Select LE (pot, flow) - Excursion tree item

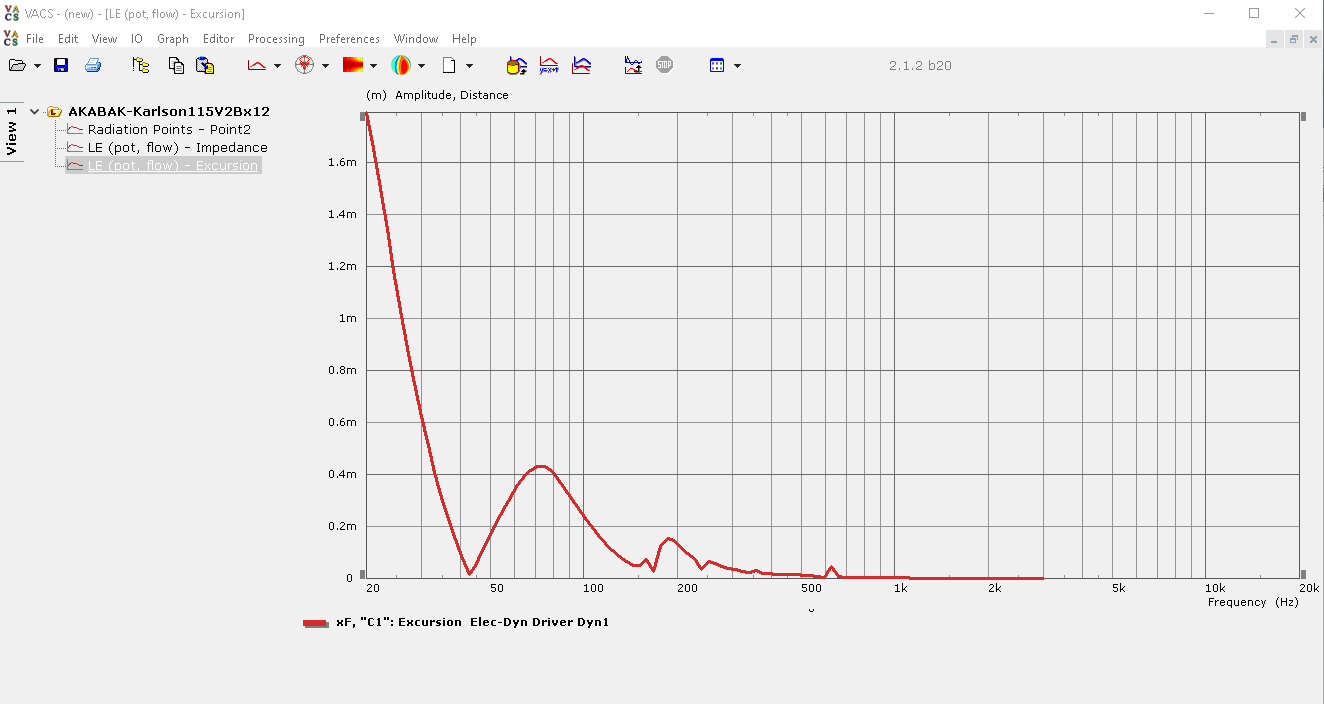click(173, 166)
